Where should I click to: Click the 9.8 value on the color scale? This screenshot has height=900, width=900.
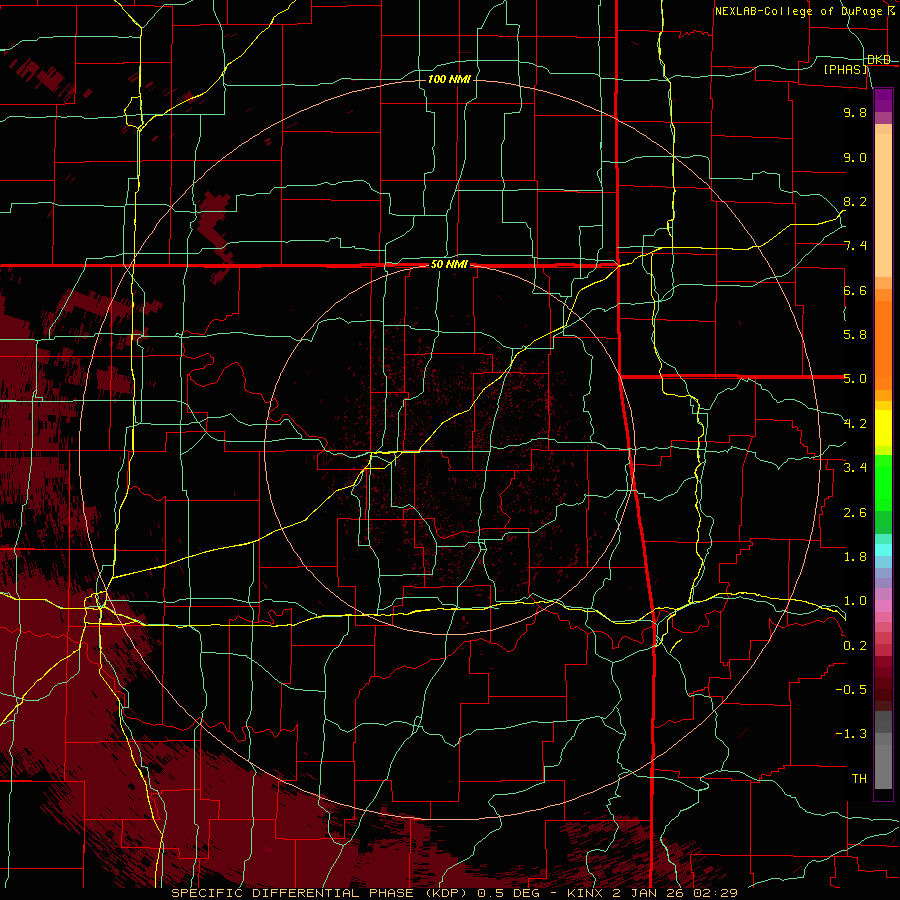point(855,112)
